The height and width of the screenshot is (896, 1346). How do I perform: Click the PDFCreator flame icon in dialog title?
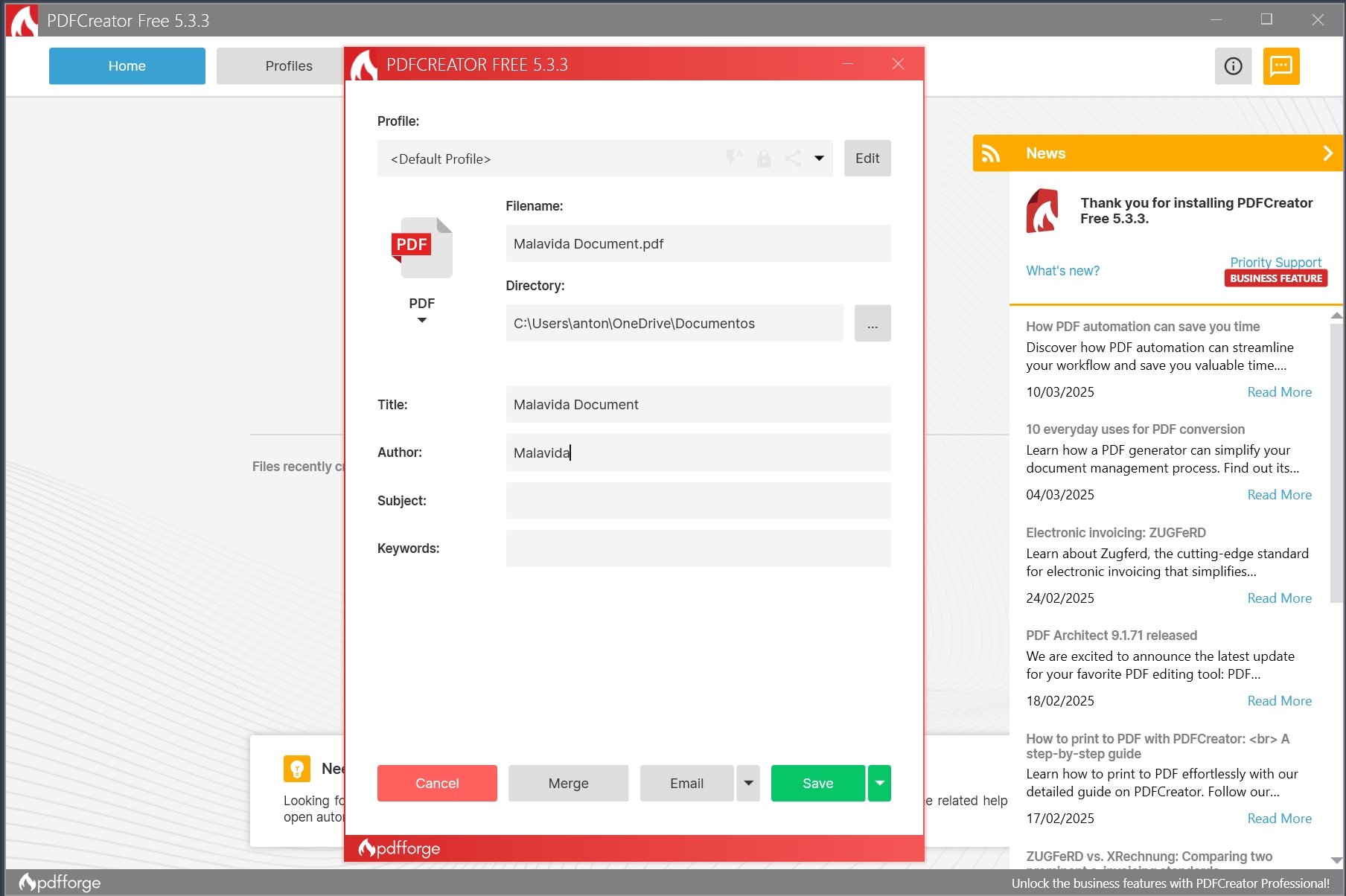click(363, 65)
